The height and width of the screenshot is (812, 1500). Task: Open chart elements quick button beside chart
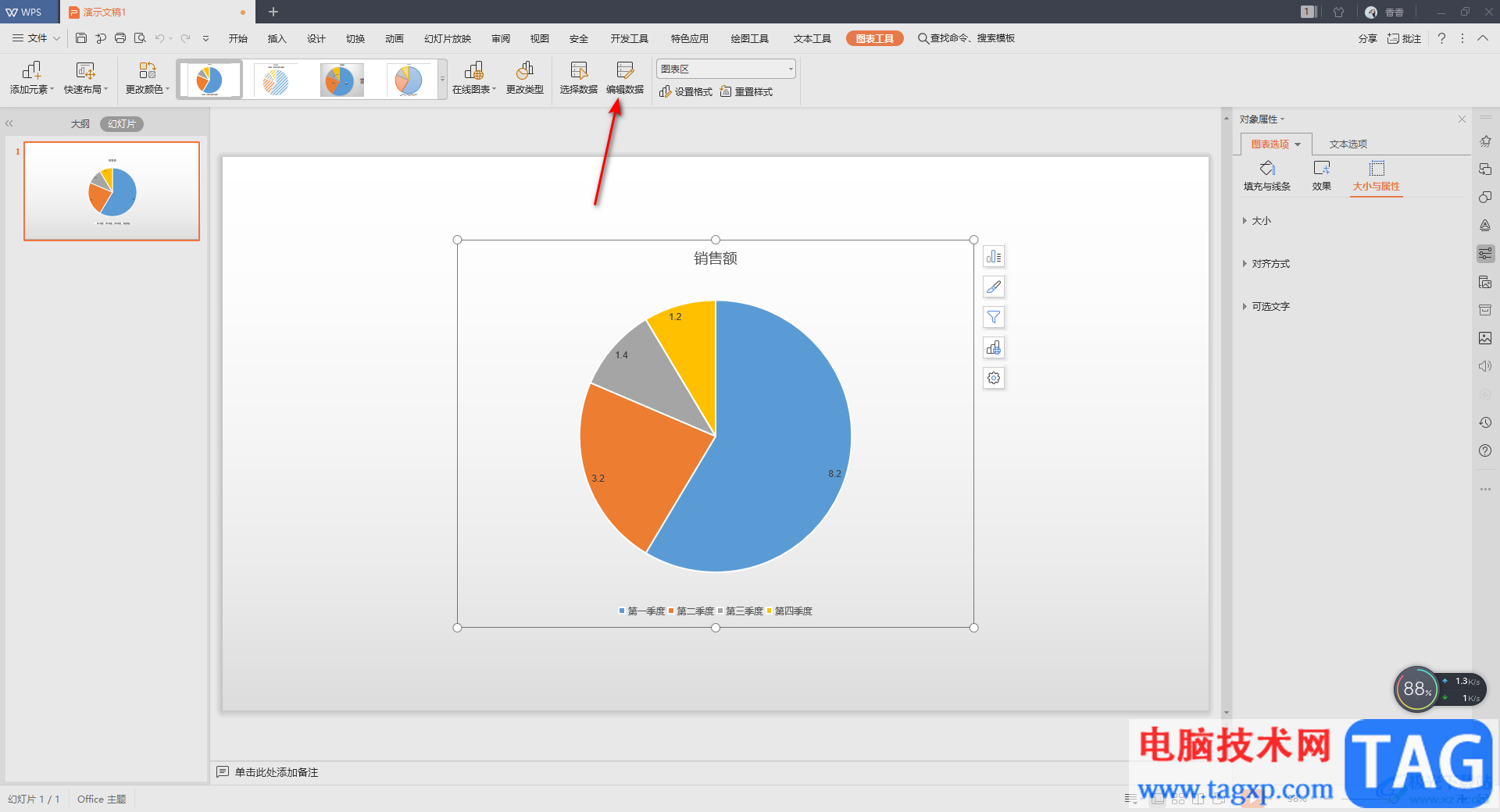994,257
